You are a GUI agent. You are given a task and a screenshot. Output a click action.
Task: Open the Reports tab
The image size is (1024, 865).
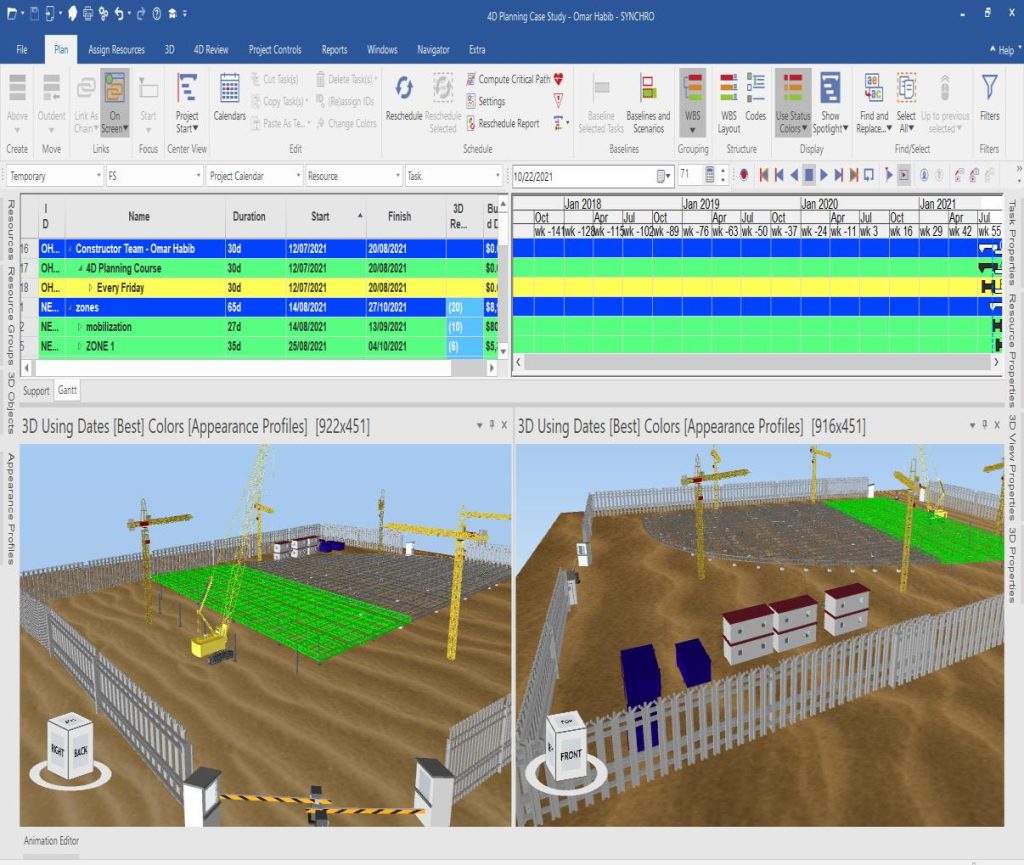point(334,50)
